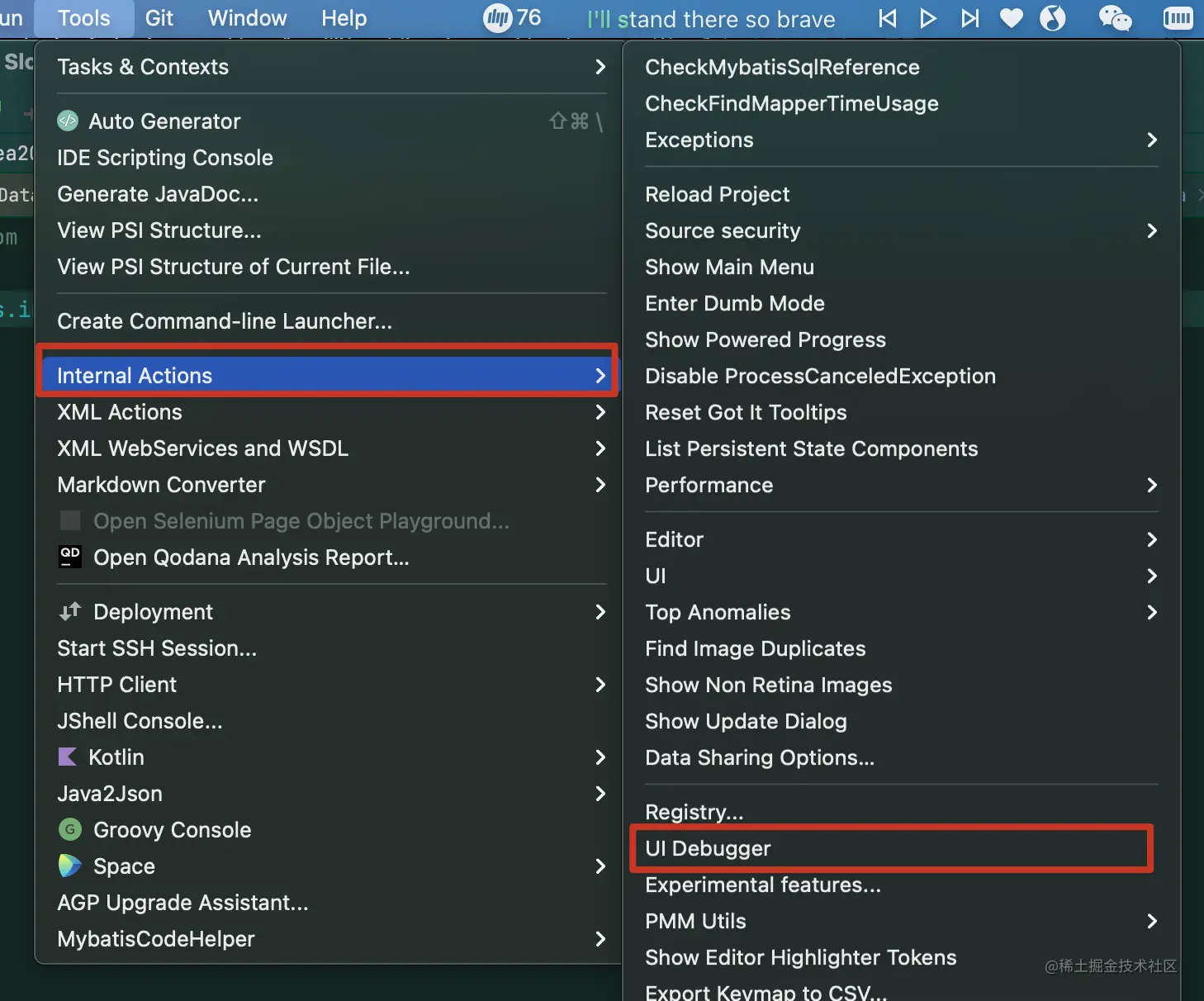Expand the Editor submenu arrow
Image resolution: width=1204 pixels, height=1001 pixels.
click(1152, 539)
